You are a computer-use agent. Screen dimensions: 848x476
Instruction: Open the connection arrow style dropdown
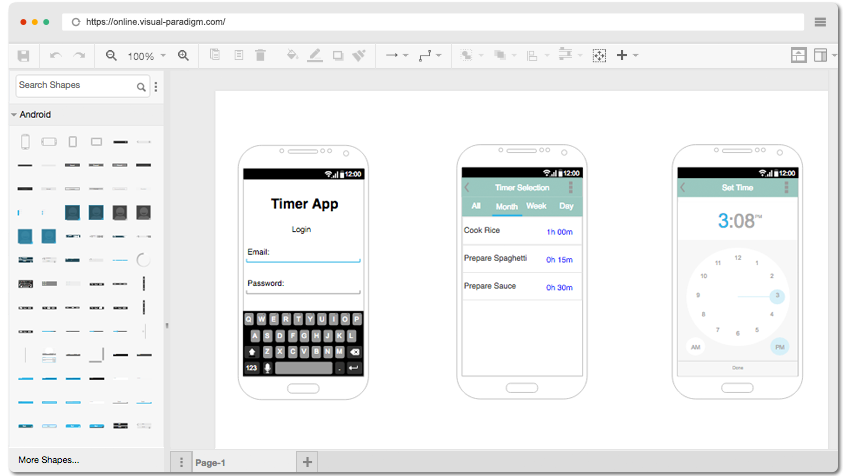[x=397, y=55]
